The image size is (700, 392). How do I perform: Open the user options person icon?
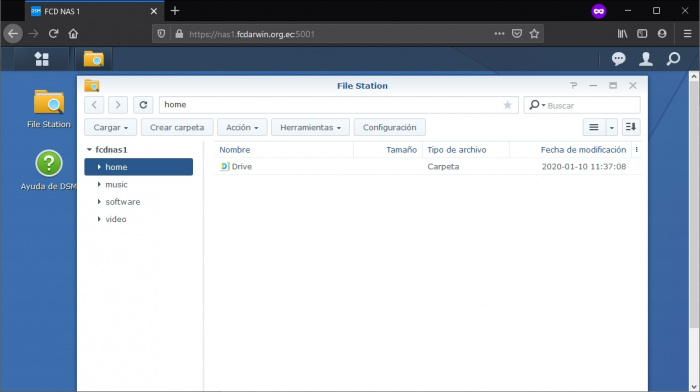point(646,59)
